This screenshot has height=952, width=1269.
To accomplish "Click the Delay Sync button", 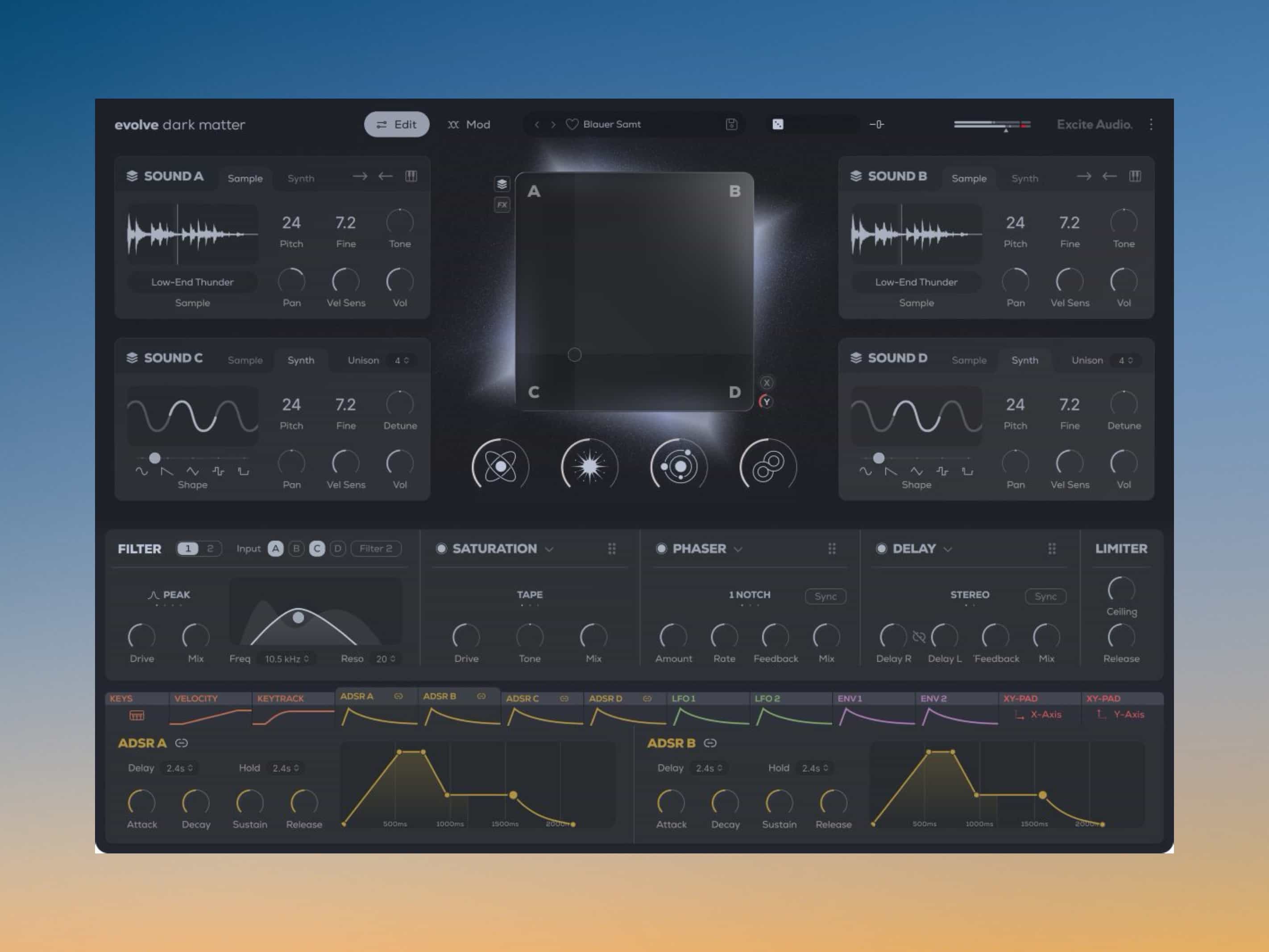I will pos(1045,596).
